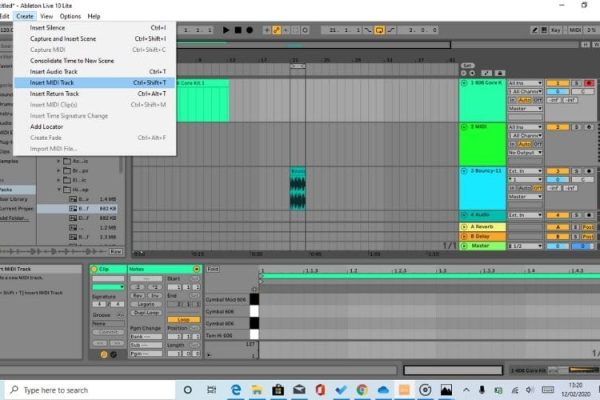Screen dimensions: 600x400
Task: Choose Consolidate Time to New Scene
Action: [95, 60]
